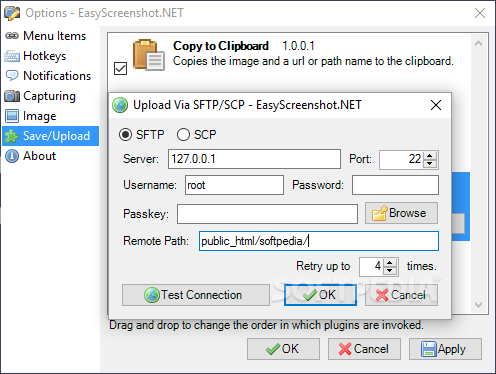Click the globe icon in the SFTP dialog title
This screenshot has width=496, height=374.
point(120,105)
